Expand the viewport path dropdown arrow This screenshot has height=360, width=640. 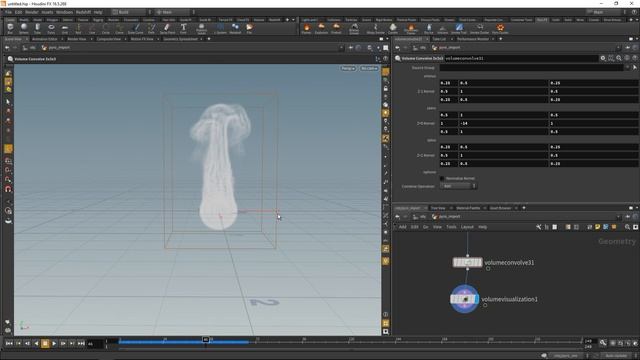pos(341,48)
